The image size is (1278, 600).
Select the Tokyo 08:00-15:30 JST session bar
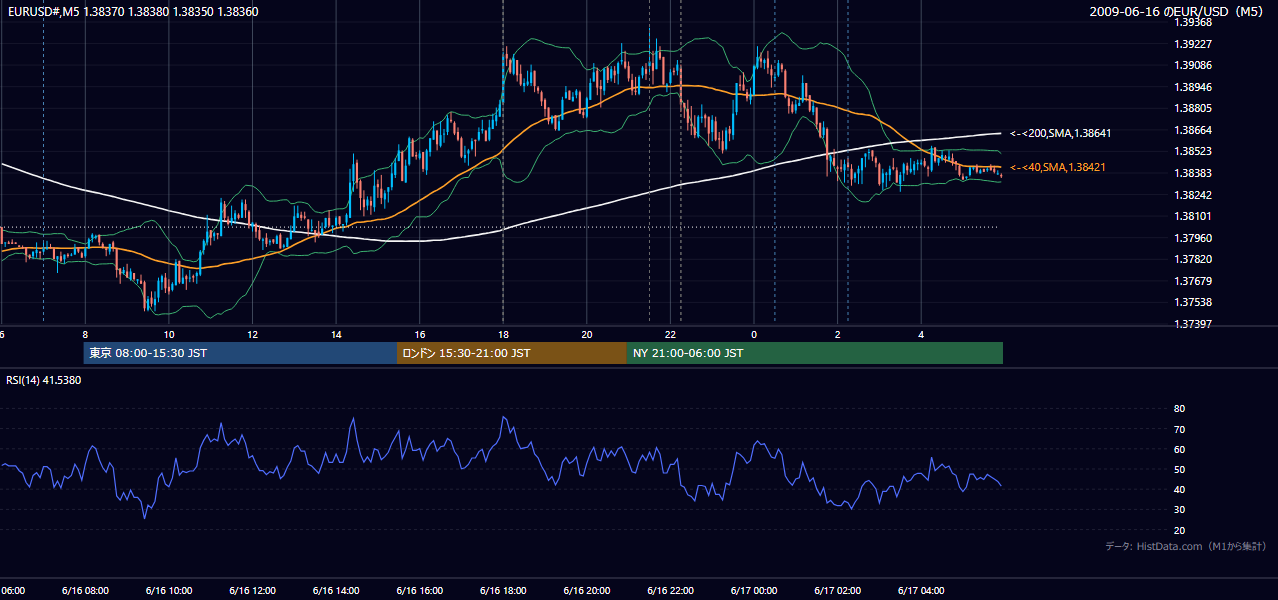[x=240, y=353]
